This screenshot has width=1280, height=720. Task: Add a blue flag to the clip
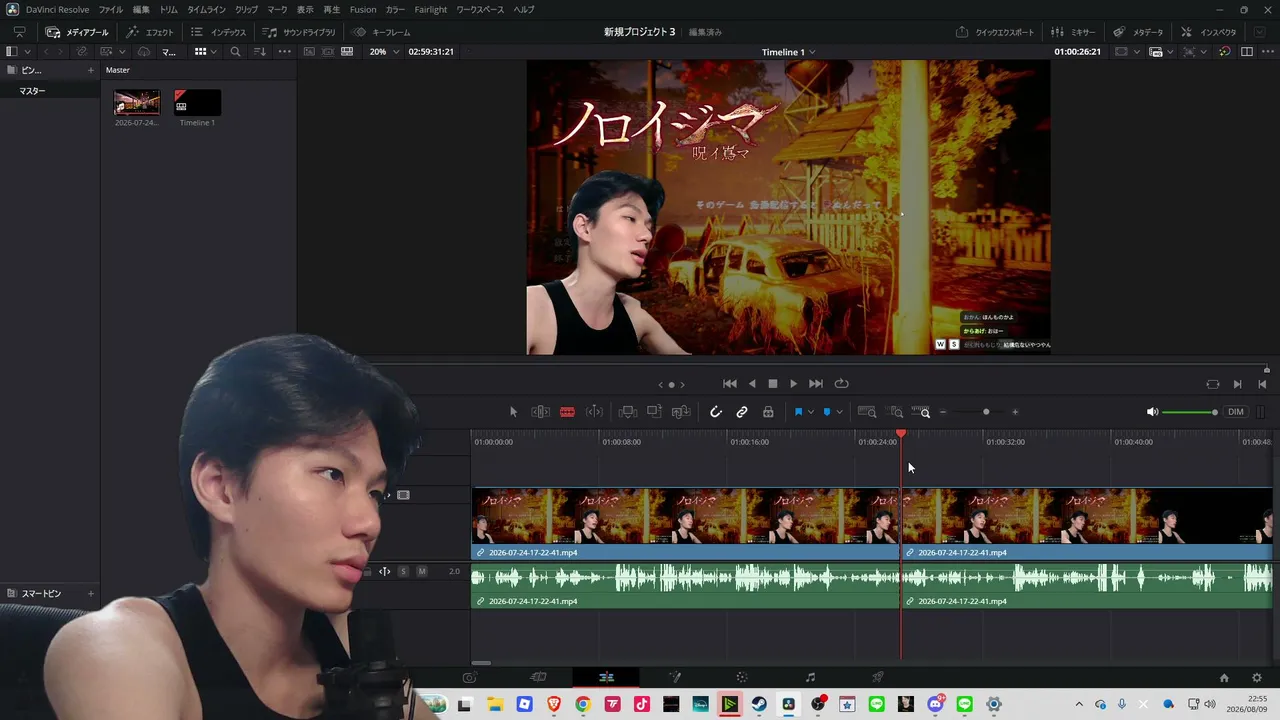click(798, 412)
